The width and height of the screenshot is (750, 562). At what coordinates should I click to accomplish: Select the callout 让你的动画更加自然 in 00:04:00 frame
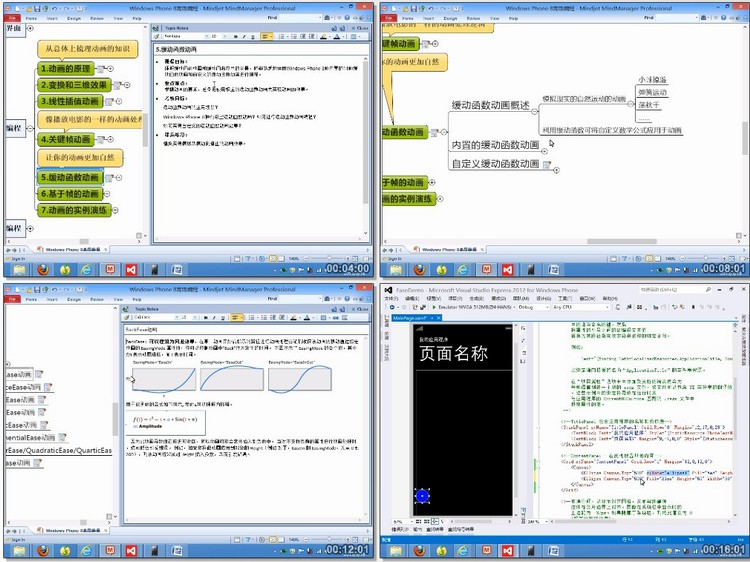(80, 158)
